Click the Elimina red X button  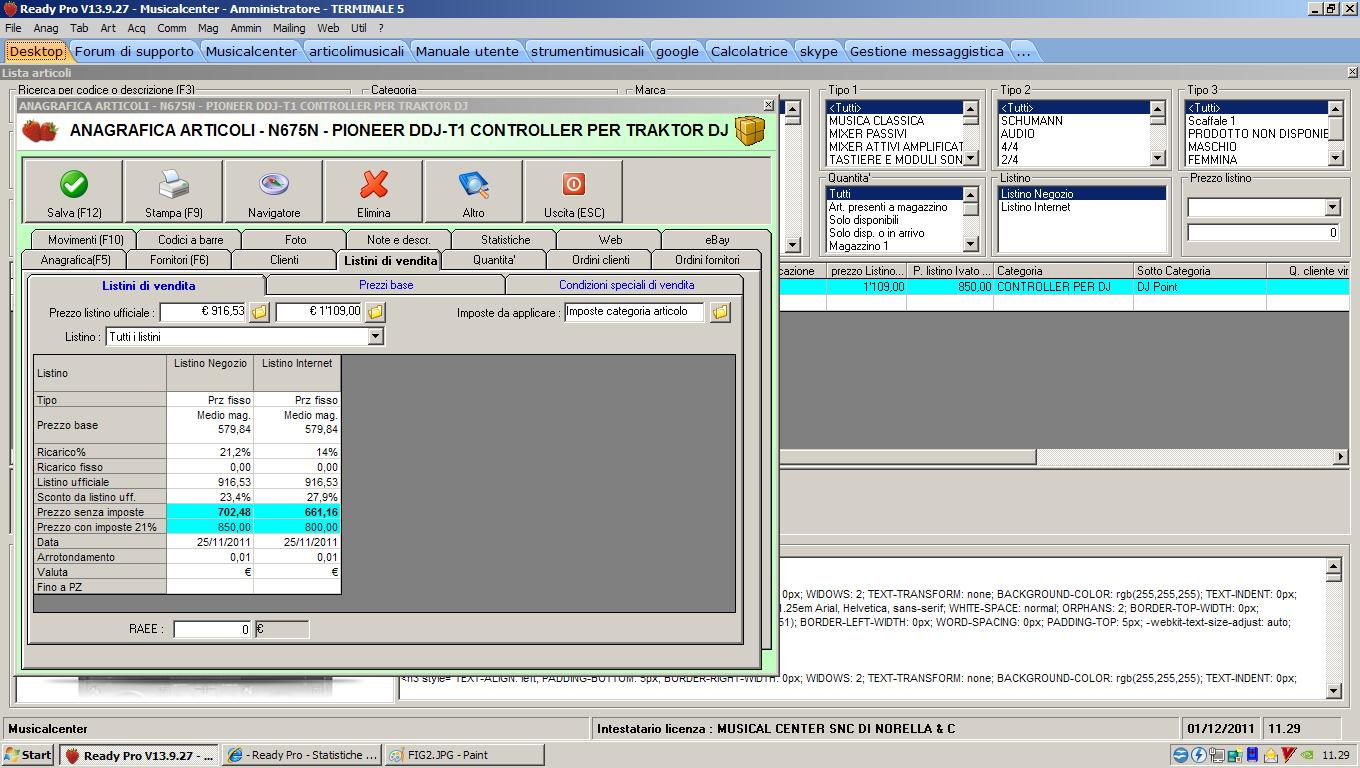374,192
